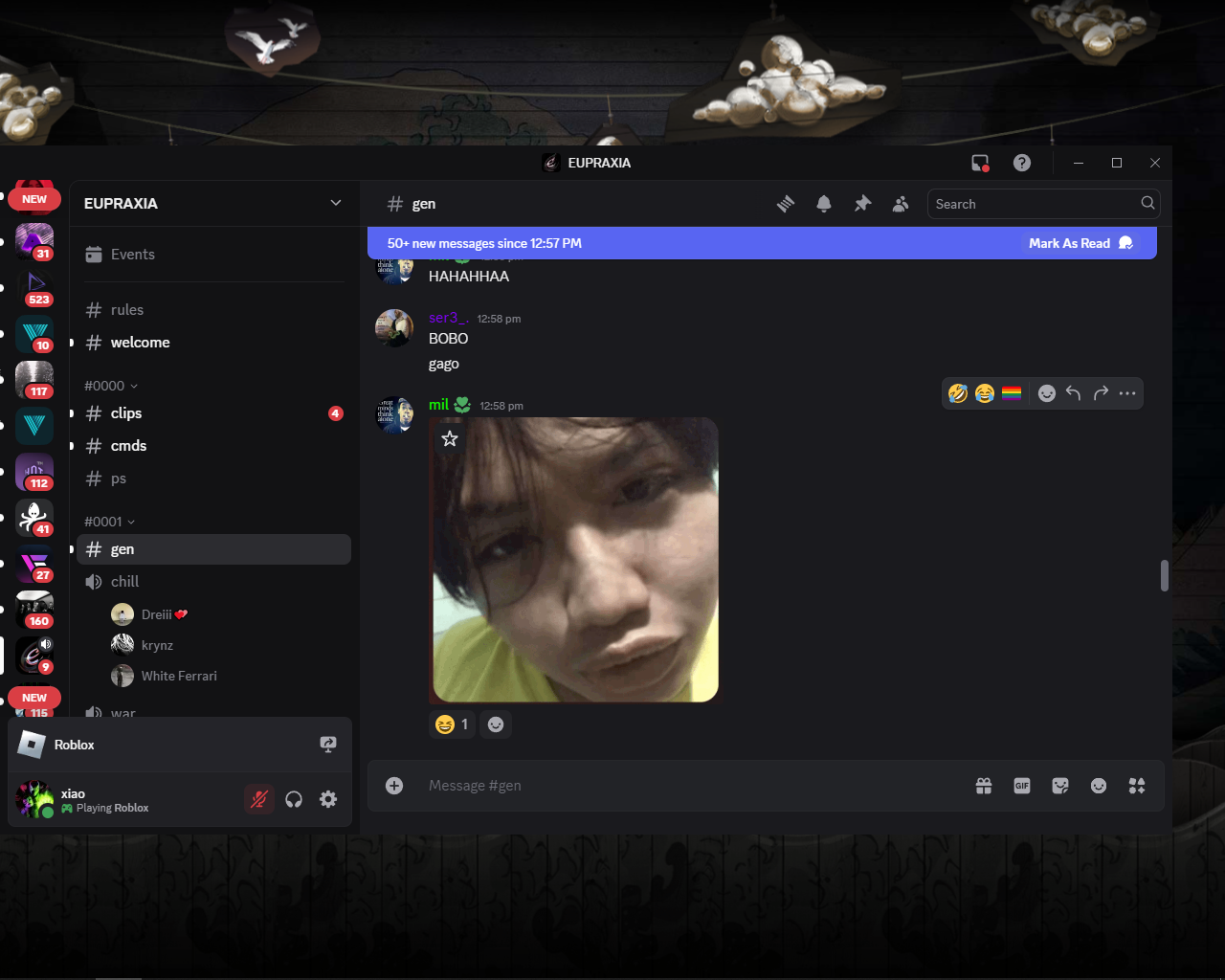Click the Search field in channel header
Viewport: 1225px width, 980px height.
(x=1044, y=204)
